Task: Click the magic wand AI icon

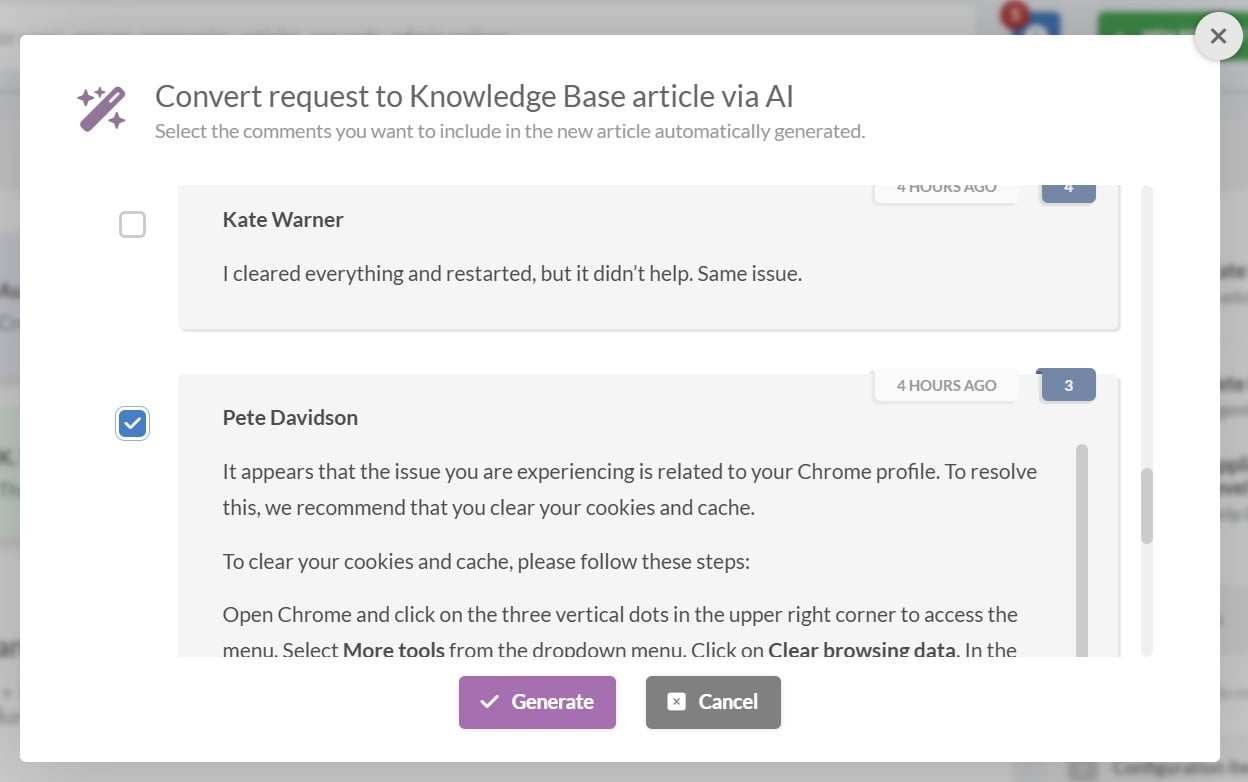Action: pyautogui.click(x=102, y=109)
